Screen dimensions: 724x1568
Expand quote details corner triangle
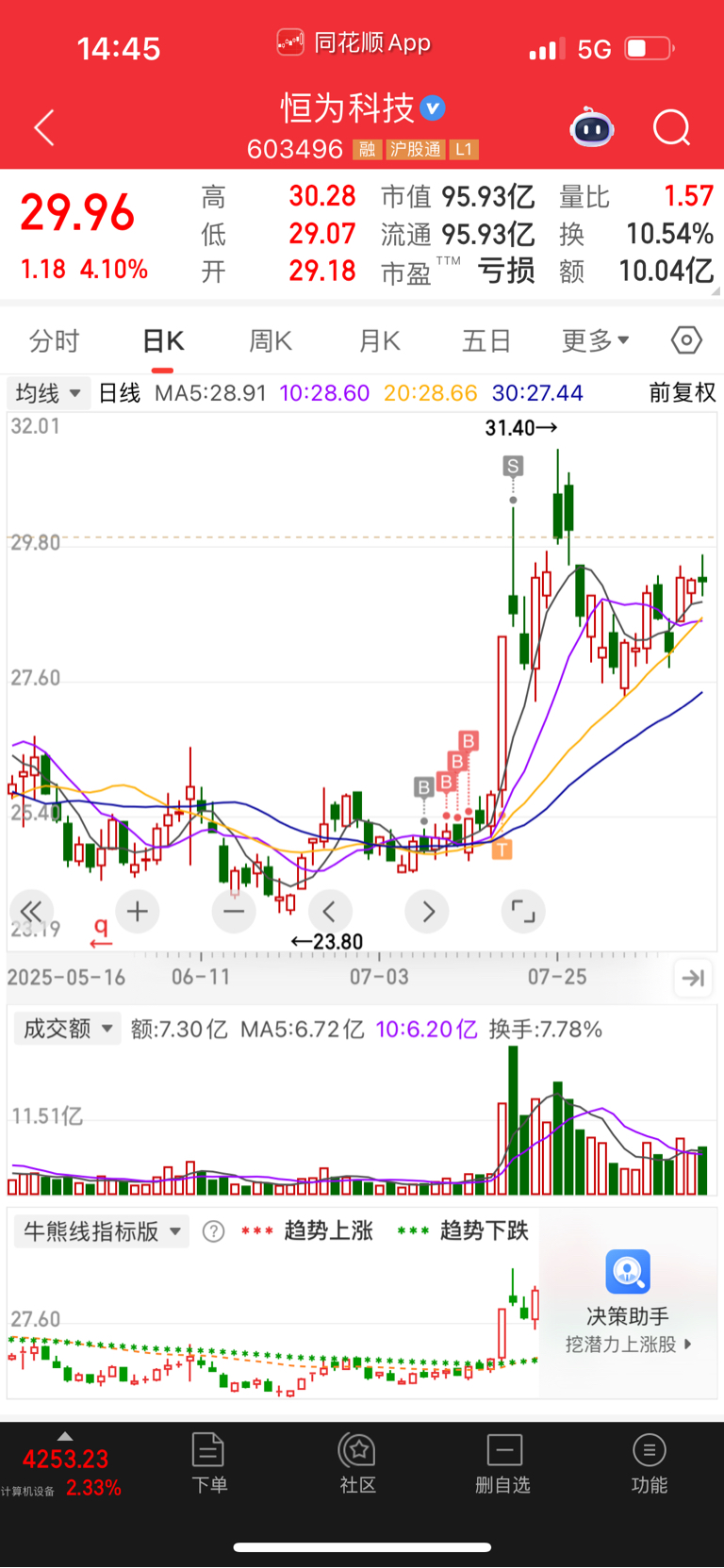coord(715,291)
